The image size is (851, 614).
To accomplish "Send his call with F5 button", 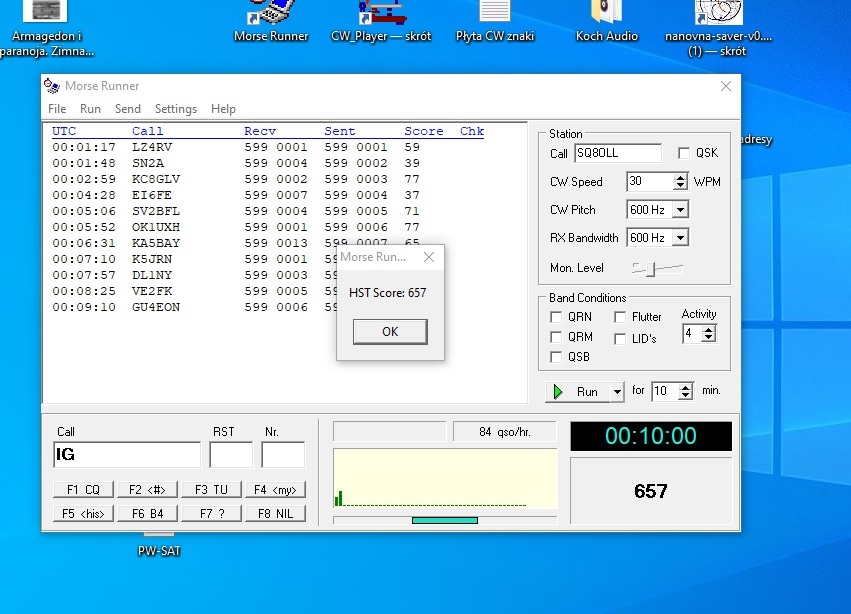I will (x=83, y=514).
